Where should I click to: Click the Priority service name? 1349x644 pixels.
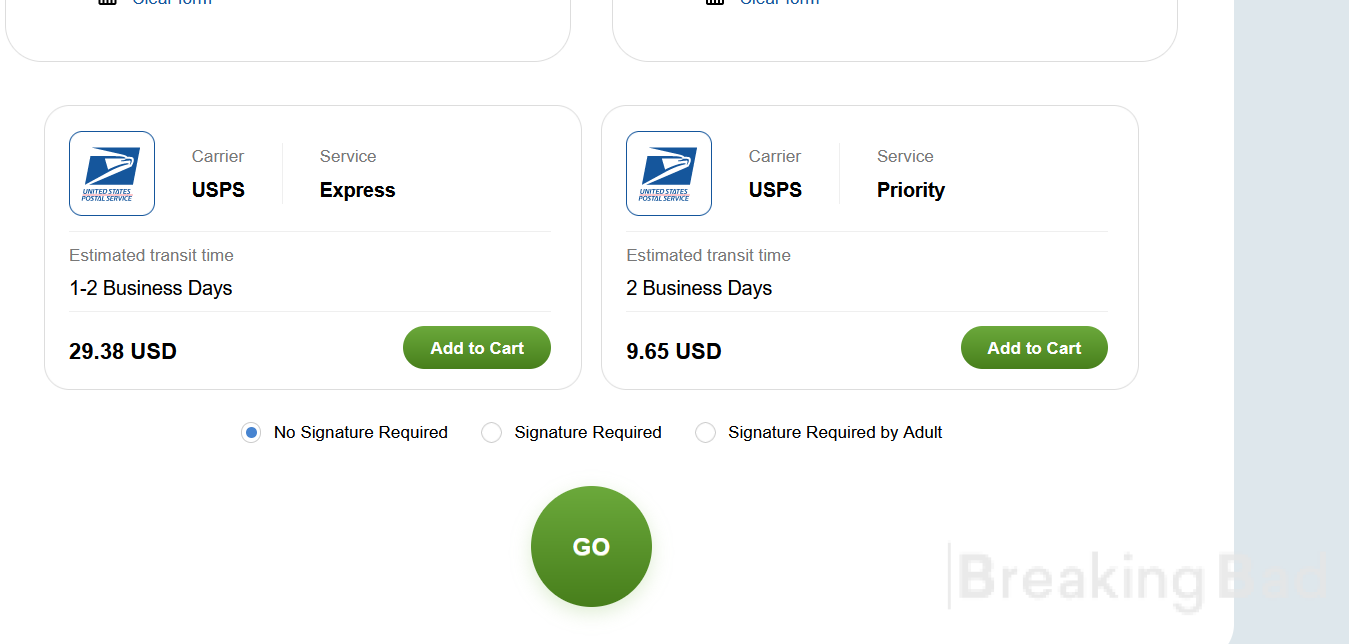click(911, 190)
